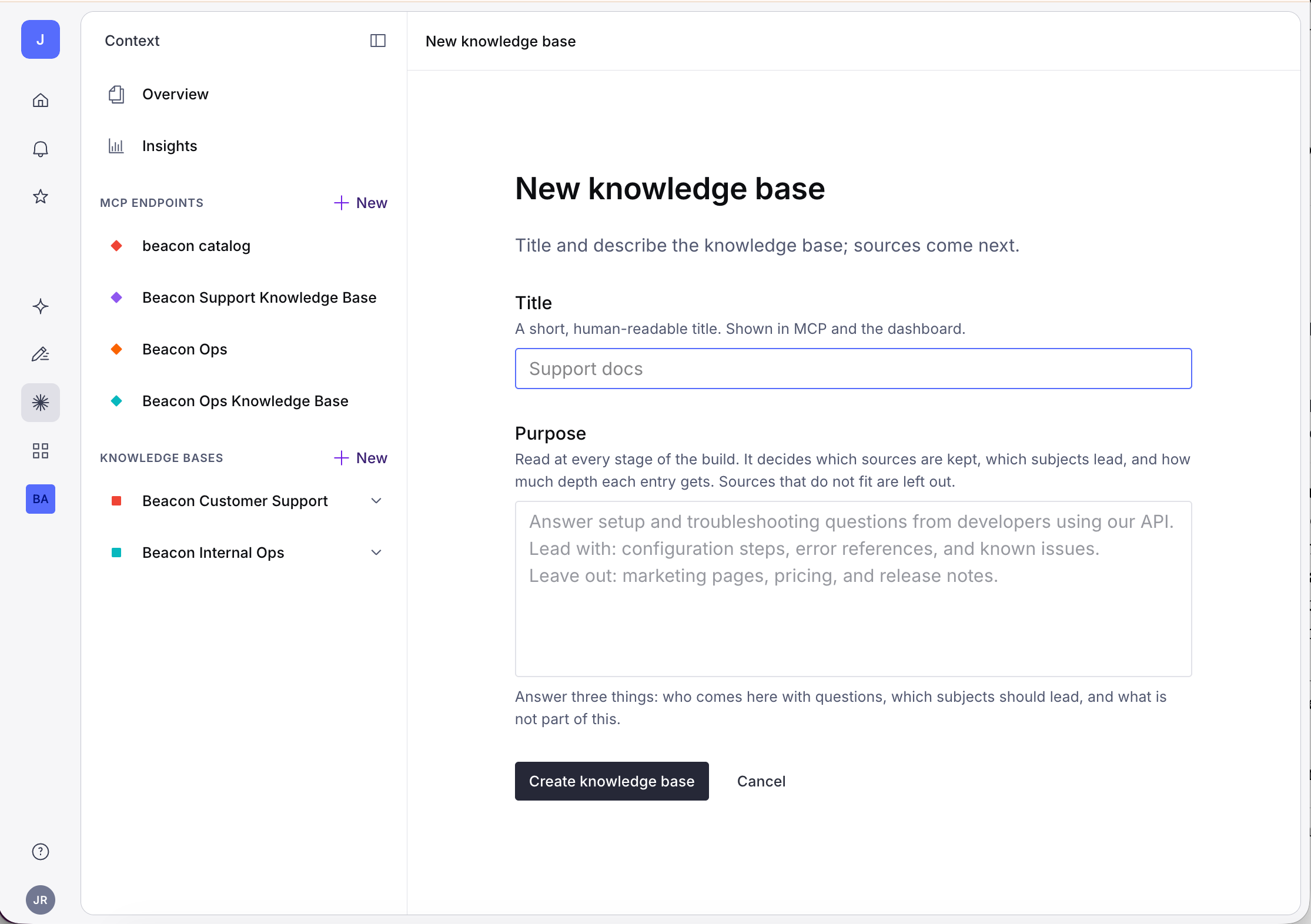
Task: Go to Home icon in sidebar
Action: (41, 101)
